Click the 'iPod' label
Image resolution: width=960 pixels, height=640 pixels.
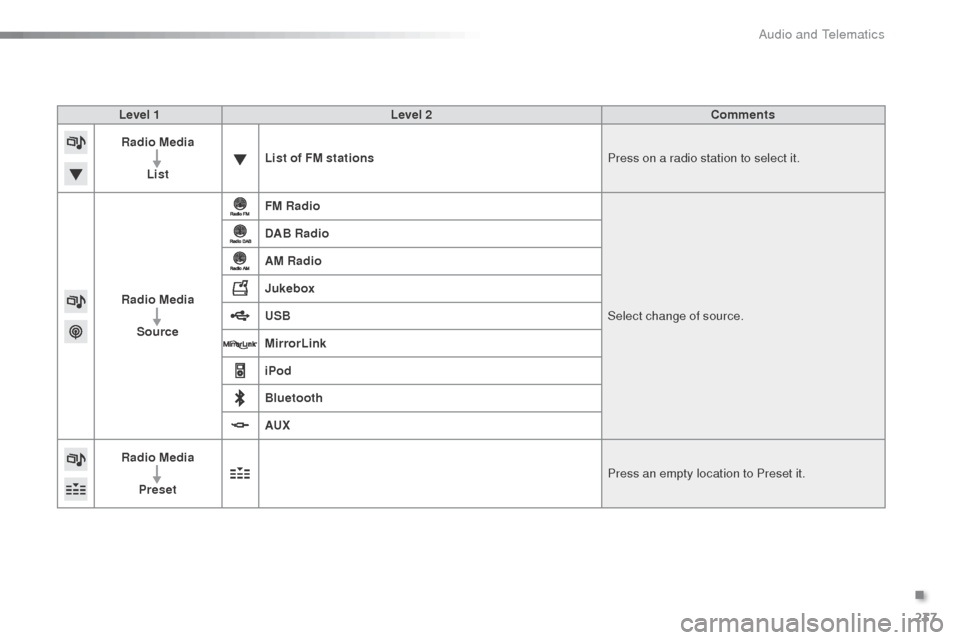(x=278, y=371)
